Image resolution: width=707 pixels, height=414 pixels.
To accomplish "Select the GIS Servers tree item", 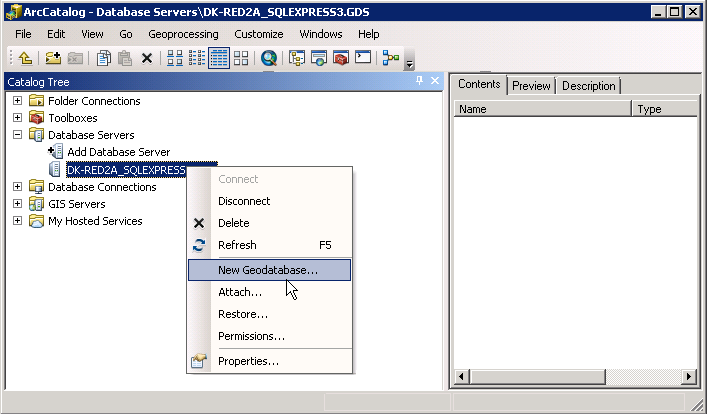I will pos(77,204).
